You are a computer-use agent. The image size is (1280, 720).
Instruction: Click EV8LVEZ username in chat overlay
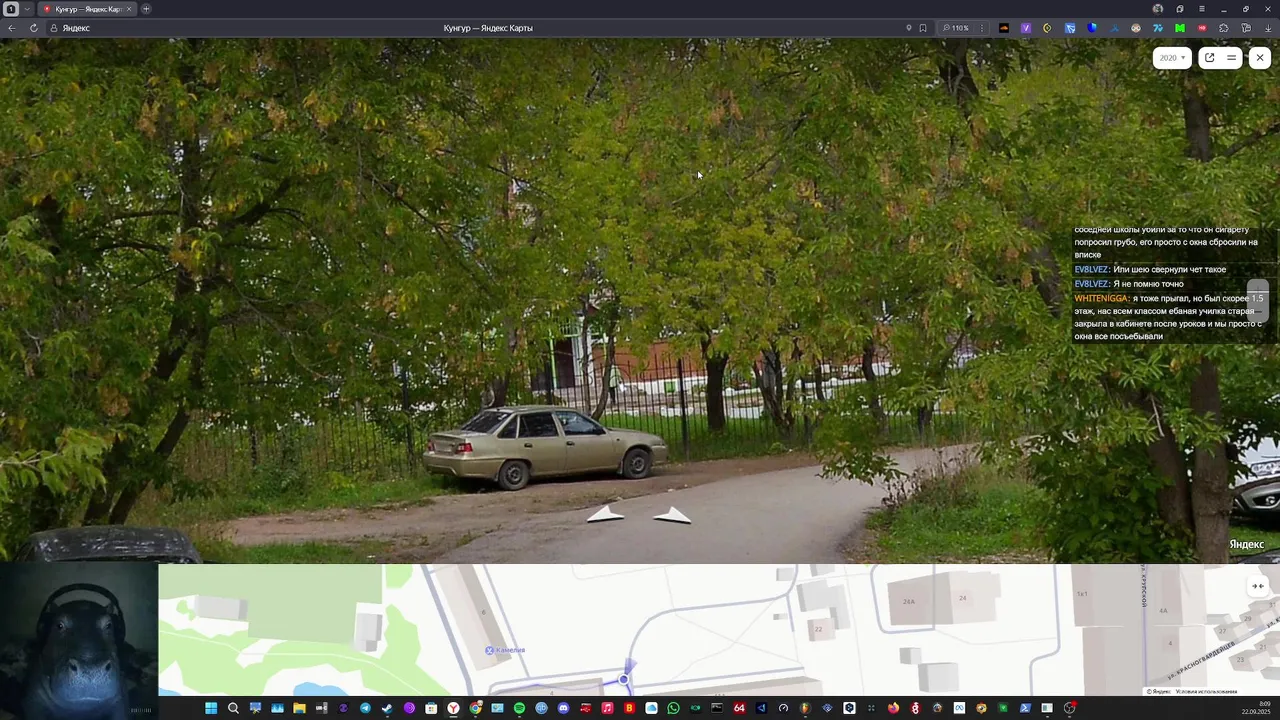pyautogui.click(x=1092, y=270)
